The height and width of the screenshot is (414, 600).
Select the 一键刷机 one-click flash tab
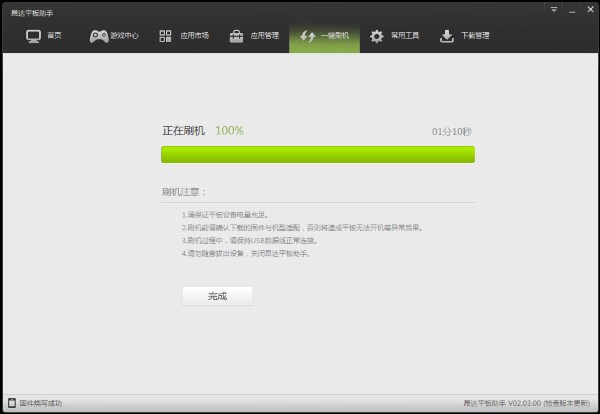[x=324, y=37]
